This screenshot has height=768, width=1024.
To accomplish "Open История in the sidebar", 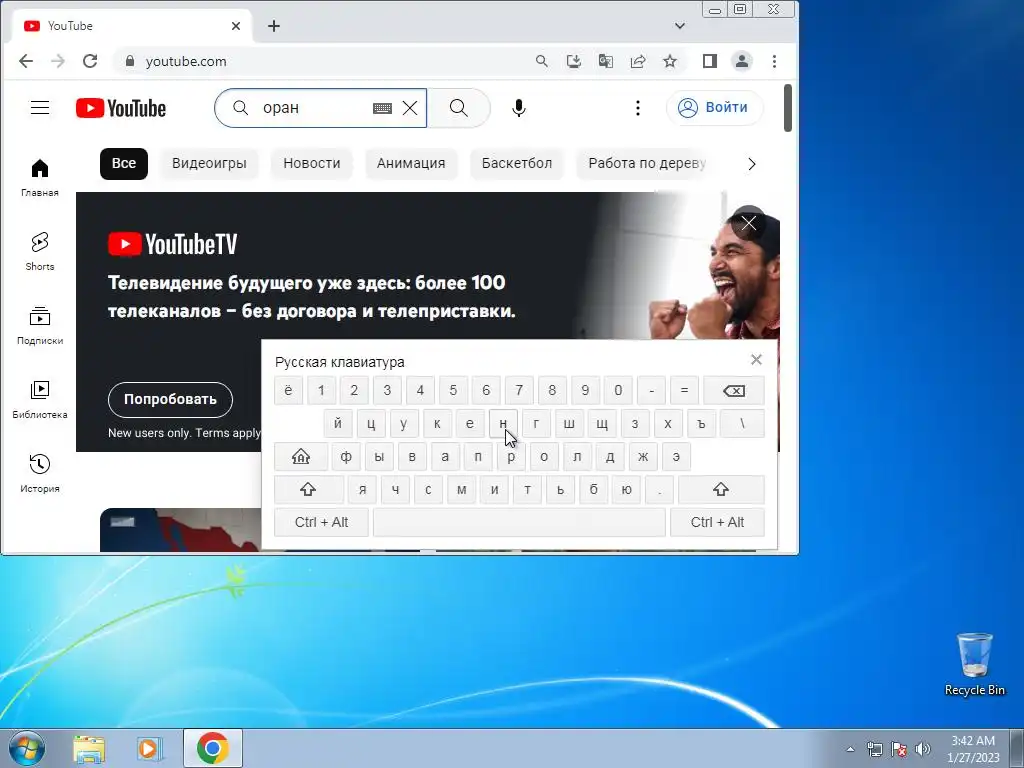I will tap(40, 473).
